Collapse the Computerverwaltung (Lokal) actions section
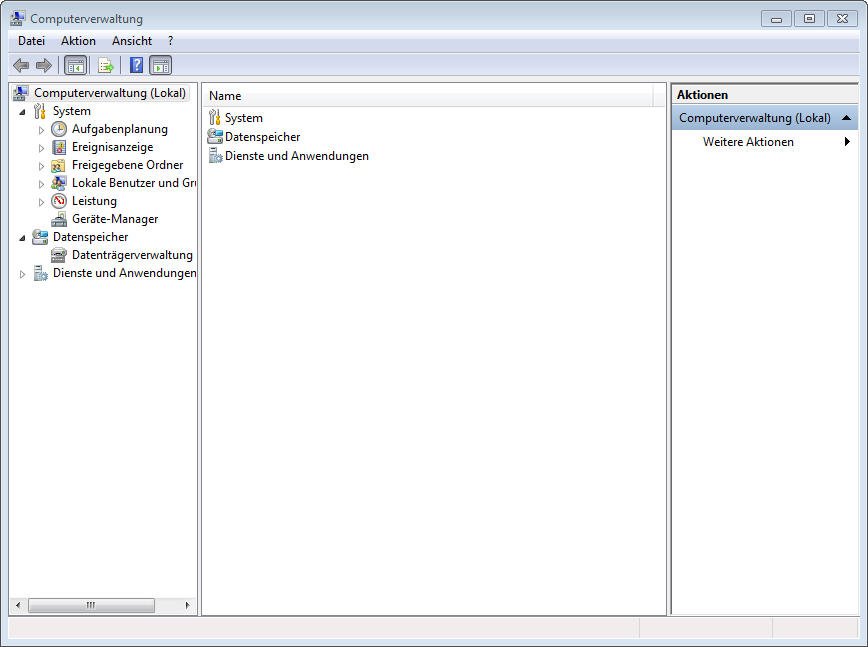868x647 pixels. click(846, 118)
